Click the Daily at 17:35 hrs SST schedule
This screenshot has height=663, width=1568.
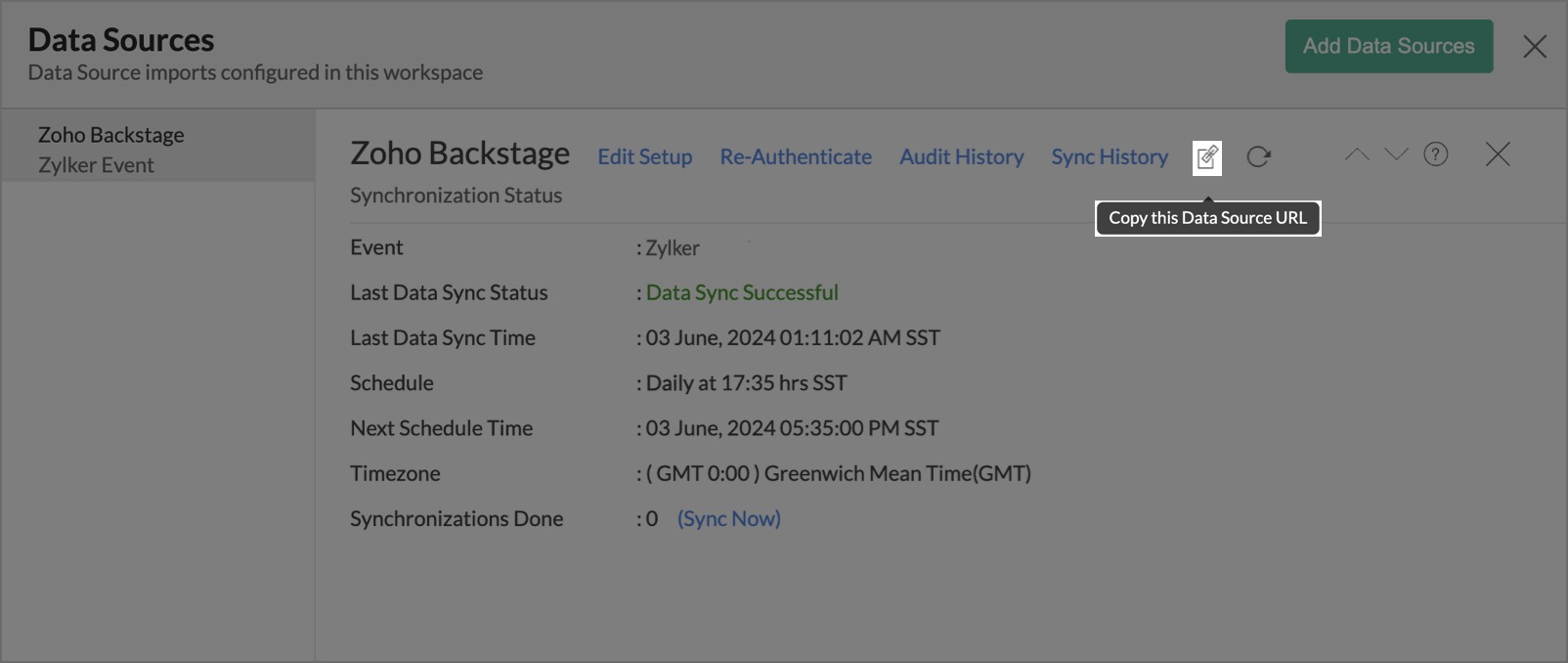[x=746, y=382]
